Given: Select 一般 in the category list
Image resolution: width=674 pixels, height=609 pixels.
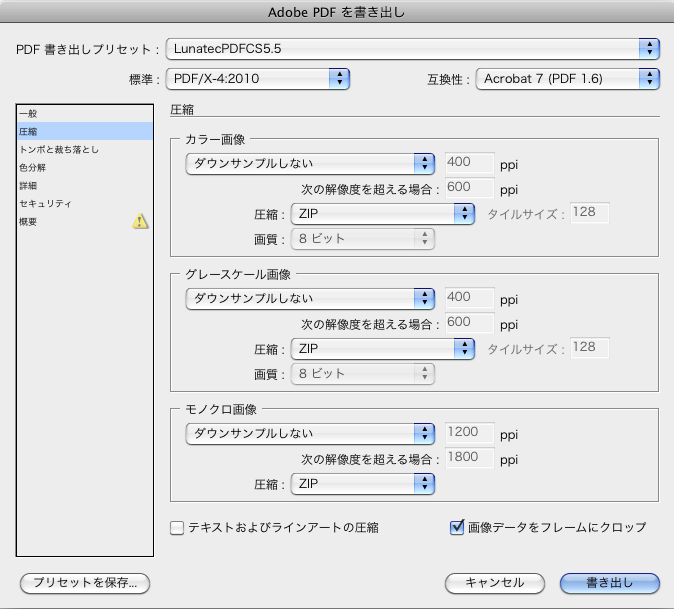Looking at the screenshot, I should [x=85, y=113].
